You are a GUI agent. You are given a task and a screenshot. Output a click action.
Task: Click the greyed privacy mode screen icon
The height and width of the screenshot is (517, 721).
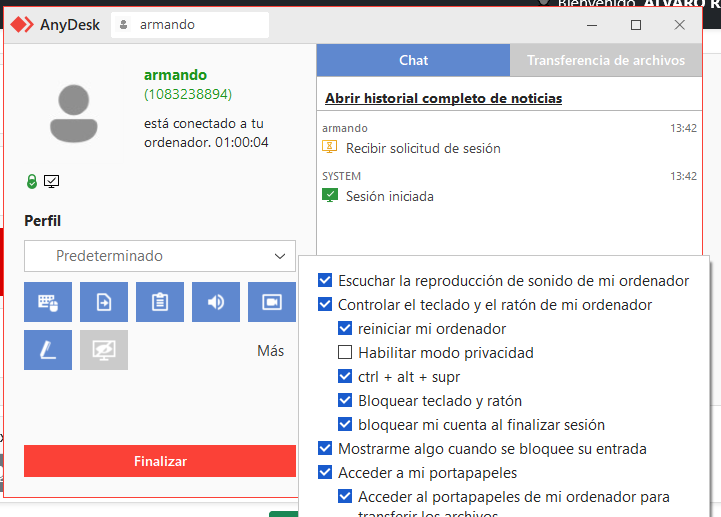pyautogui.click(x=104, y=350)
